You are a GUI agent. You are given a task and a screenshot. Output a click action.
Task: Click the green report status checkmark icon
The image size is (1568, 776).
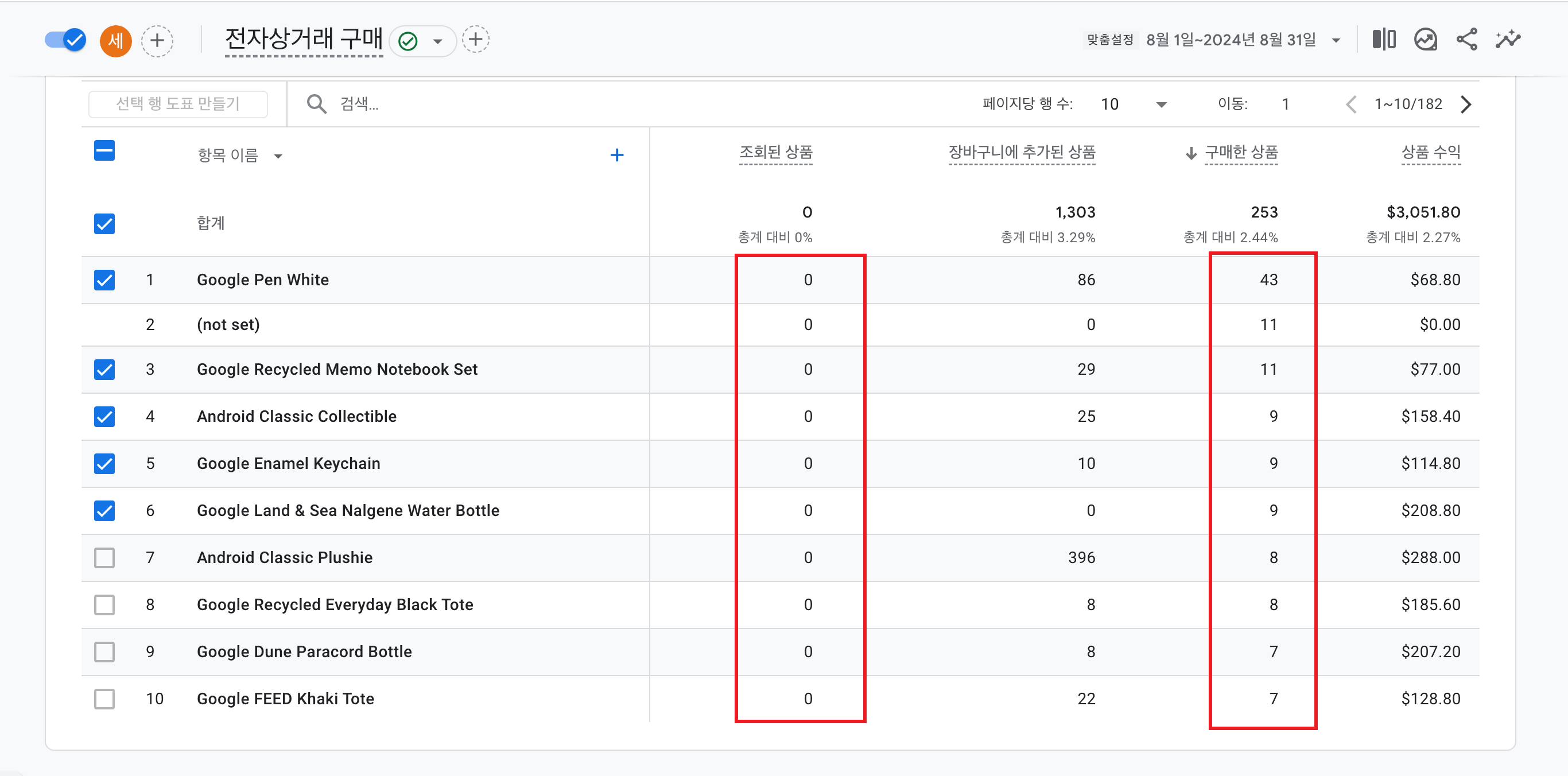[x=408, y=41]
